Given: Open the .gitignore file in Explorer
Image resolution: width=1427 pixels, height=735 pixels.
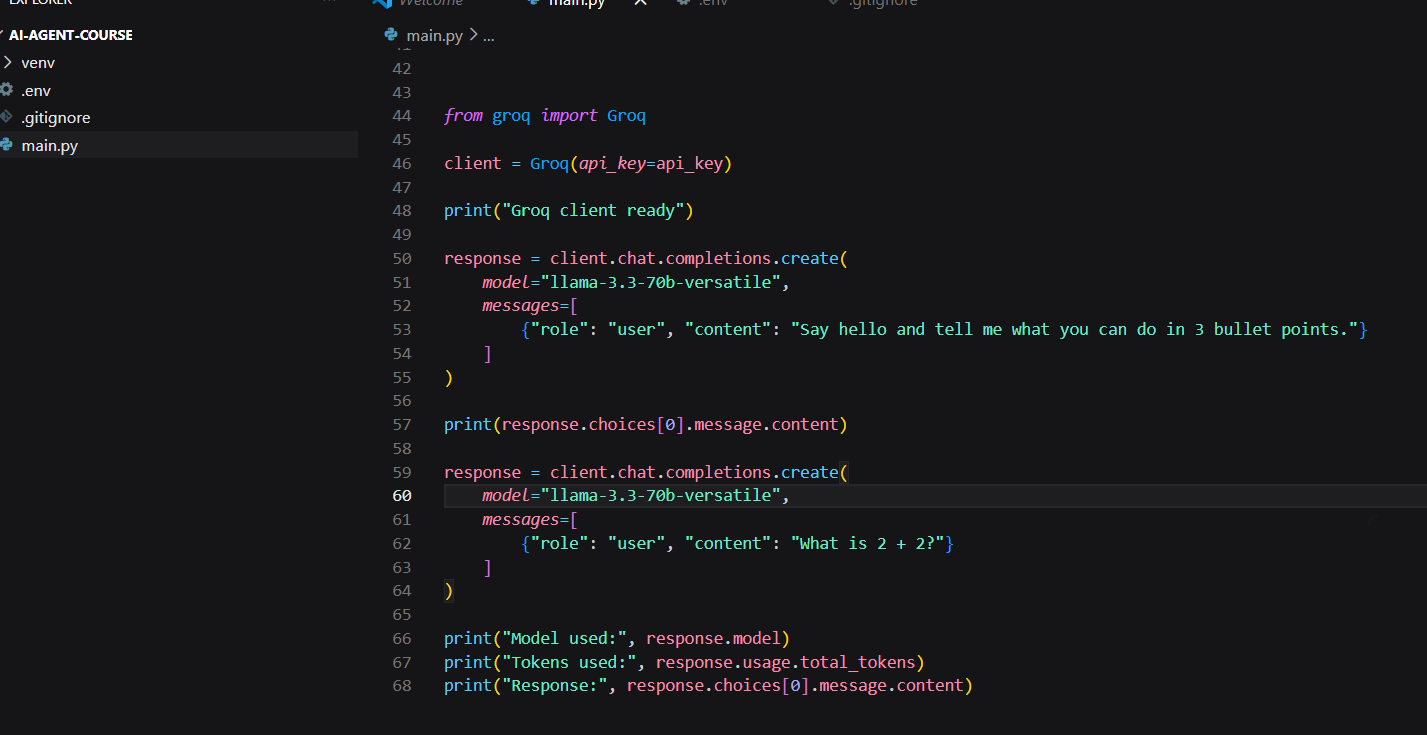Looking at the screenshot, I should (x=56, y=118).
